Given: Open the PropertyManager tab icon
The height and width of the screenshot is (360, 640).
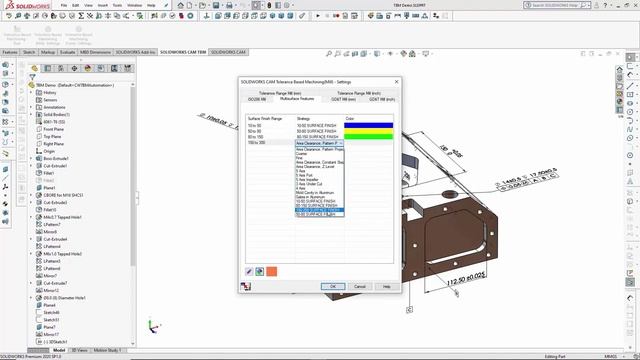Looking at the screenshot, I should click(x=48, y=69).
